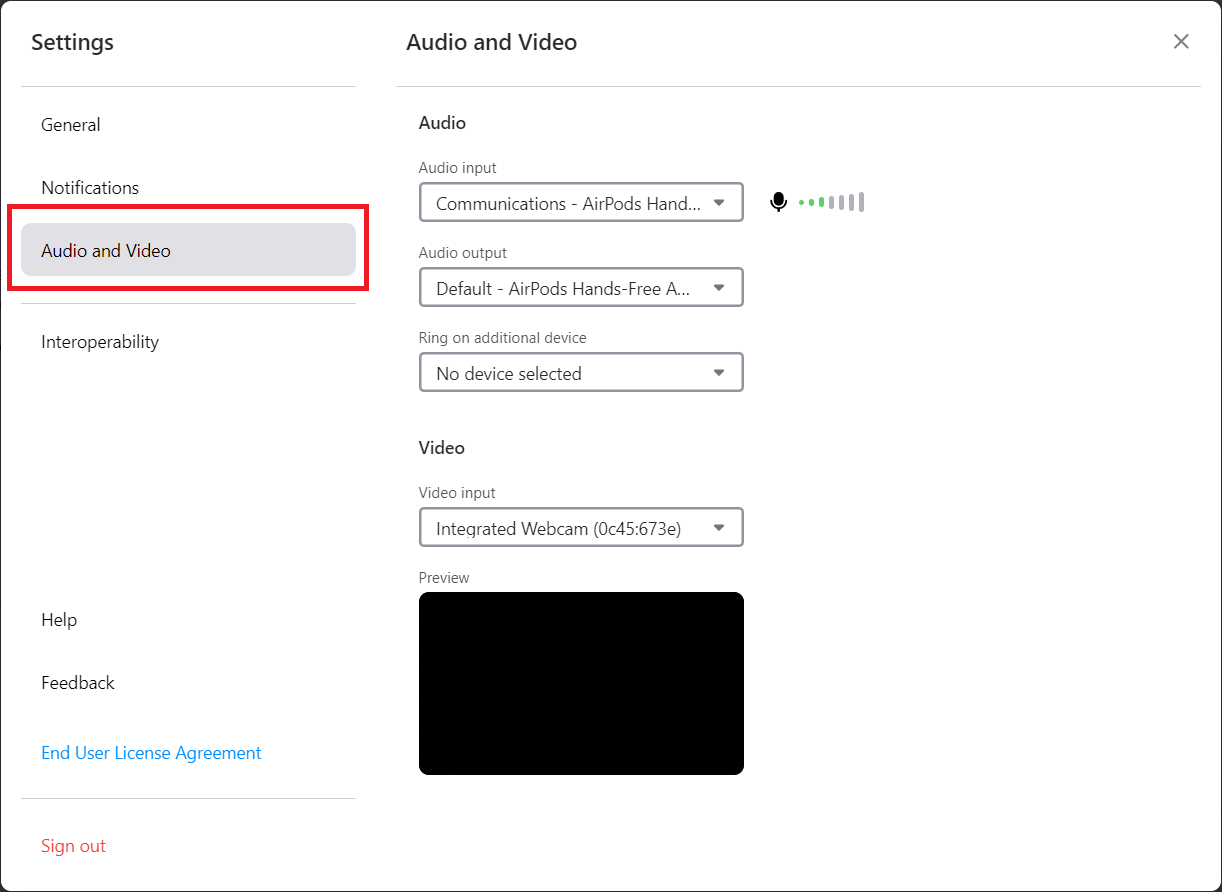
Task: Expand the Audio input dropdown
Action: (581, 202)
